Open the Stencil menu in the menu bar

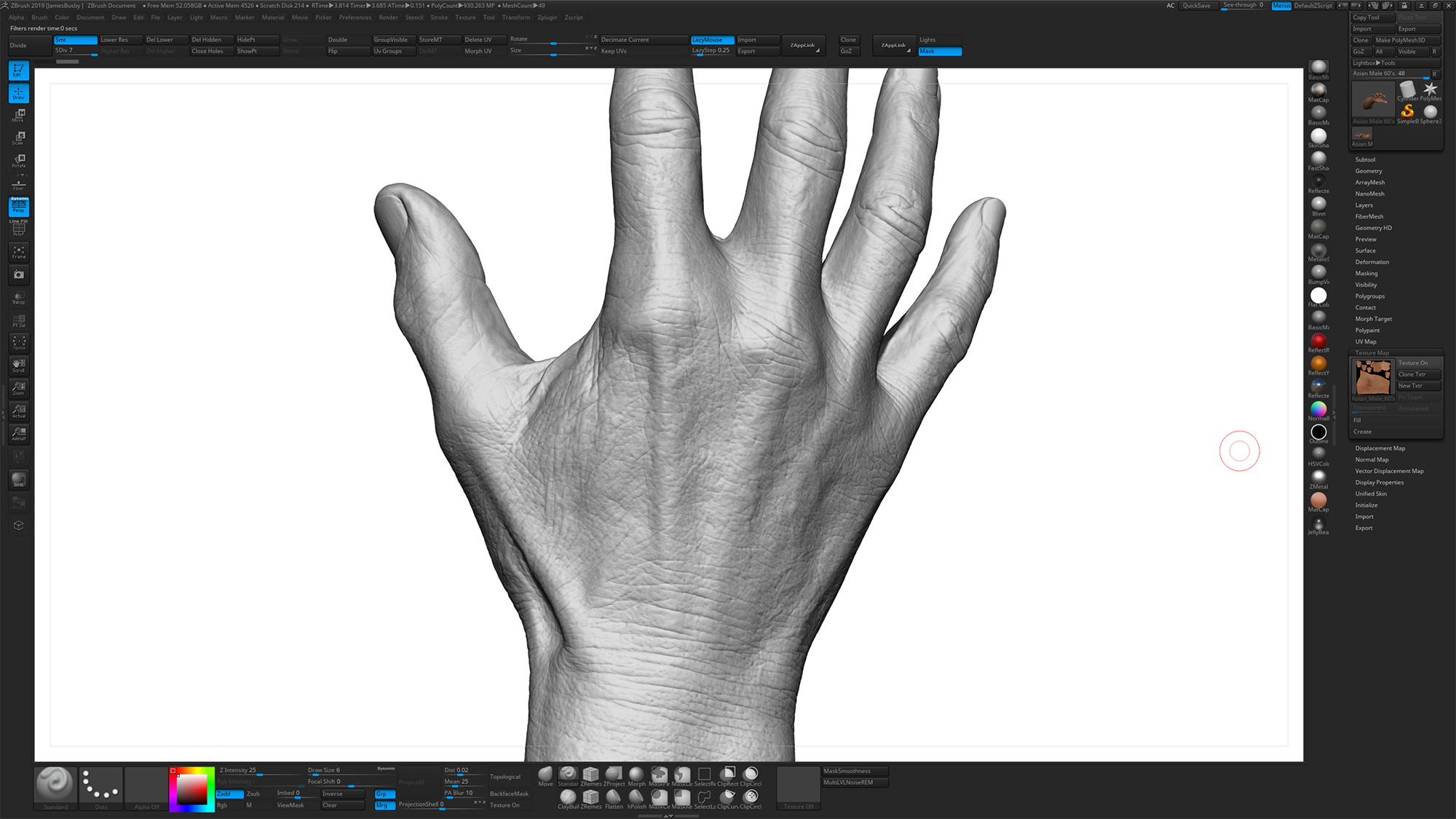click(x=414, y=17)
